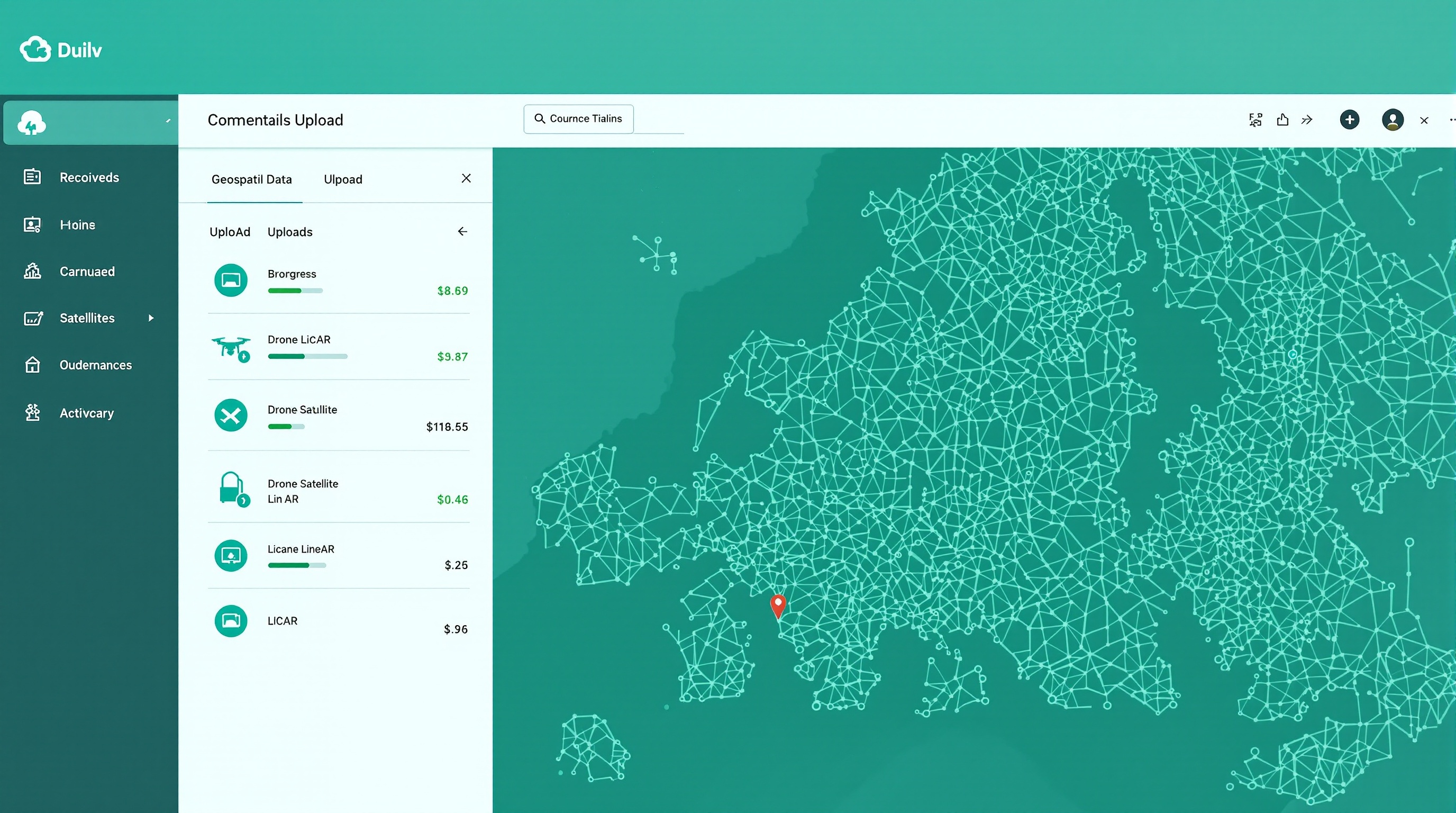Image resolution: width=1456 pixels, height=813 pixels.
Task: Expand the cloud upload sidebar dropdown
Action: pyautogui.click(x=168, y=121)
